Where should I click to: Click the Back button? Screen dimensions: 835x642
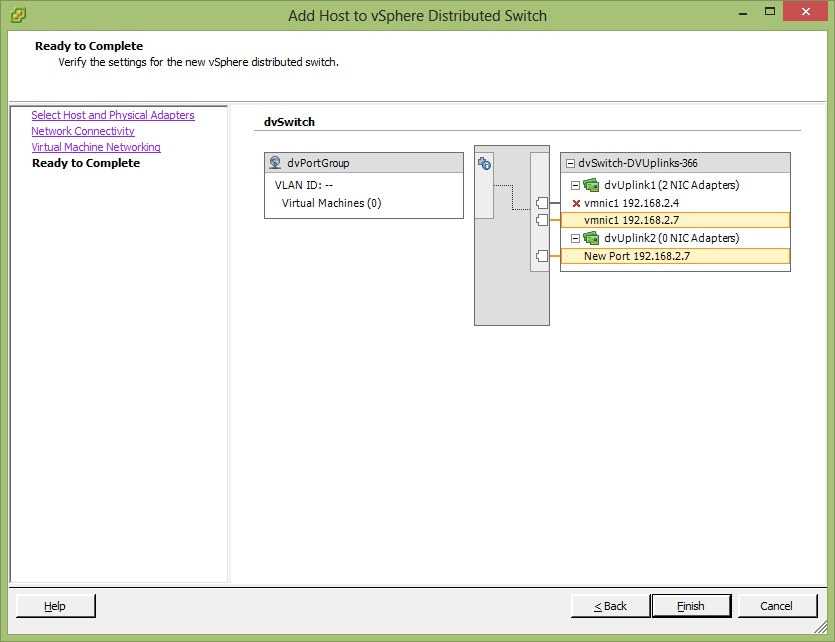coord(610,606)
